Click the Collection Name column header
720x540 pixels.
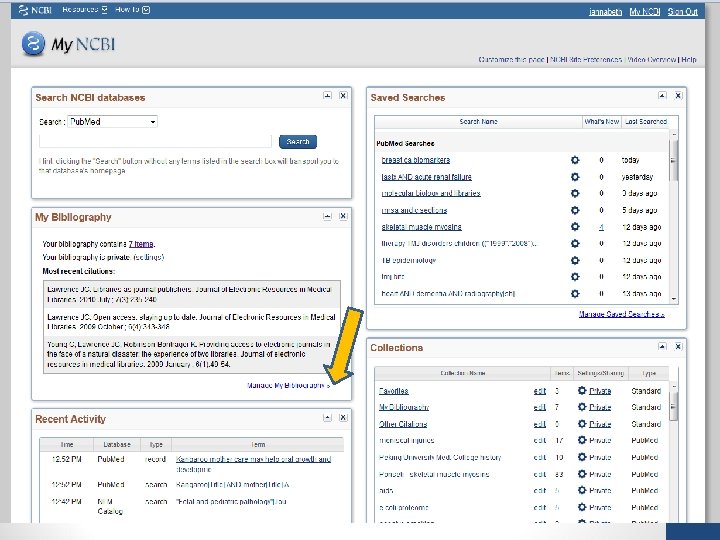click(462, 373)
